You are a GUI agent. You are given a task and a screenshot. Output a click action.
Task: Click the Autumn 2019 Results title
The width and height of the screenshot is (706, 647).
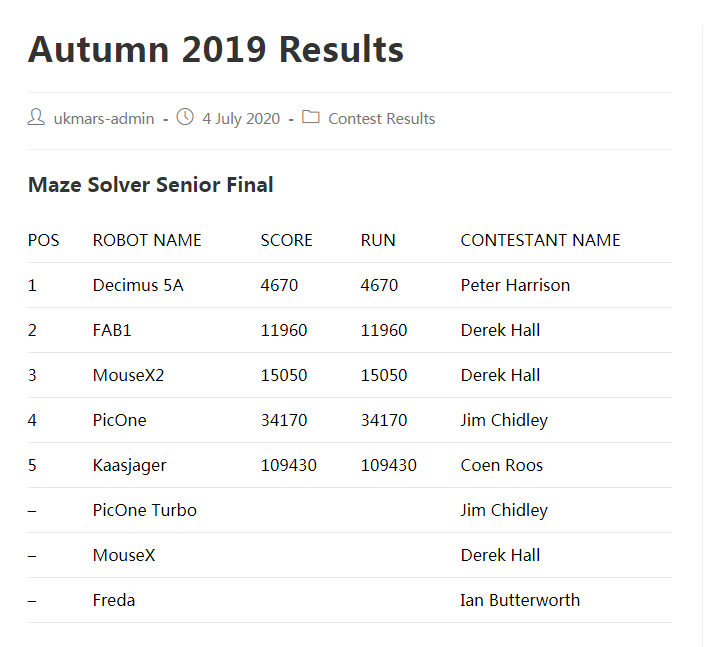[x=216, y=49]
